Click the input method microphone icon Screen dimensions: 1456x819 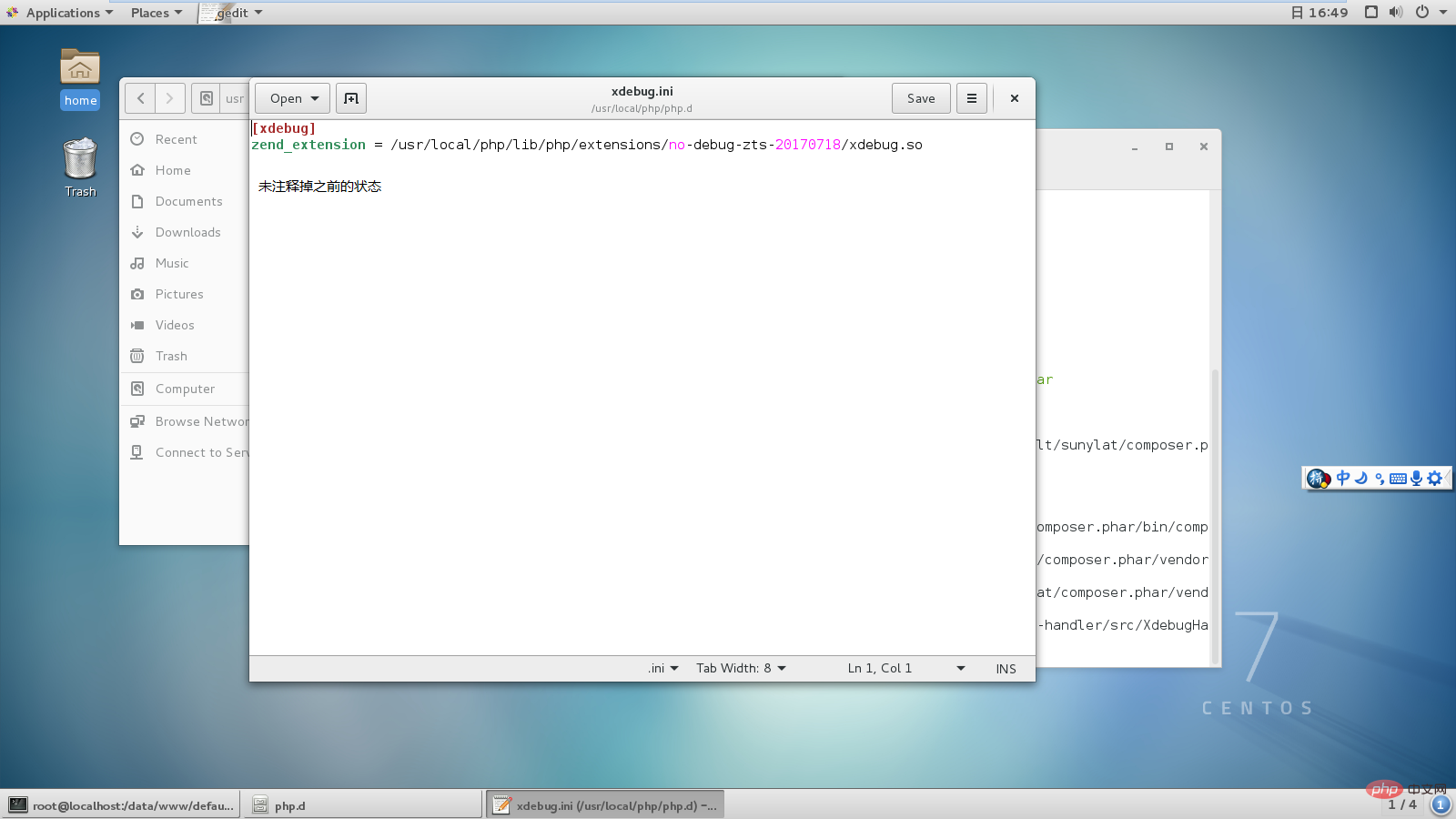[x=1416, y=478]
